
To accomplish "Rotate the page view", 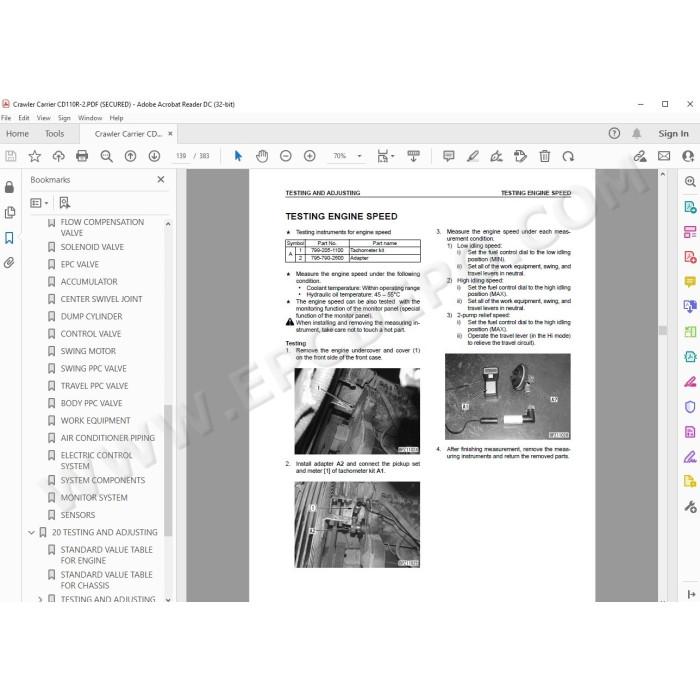I will (x=568, y=156).
